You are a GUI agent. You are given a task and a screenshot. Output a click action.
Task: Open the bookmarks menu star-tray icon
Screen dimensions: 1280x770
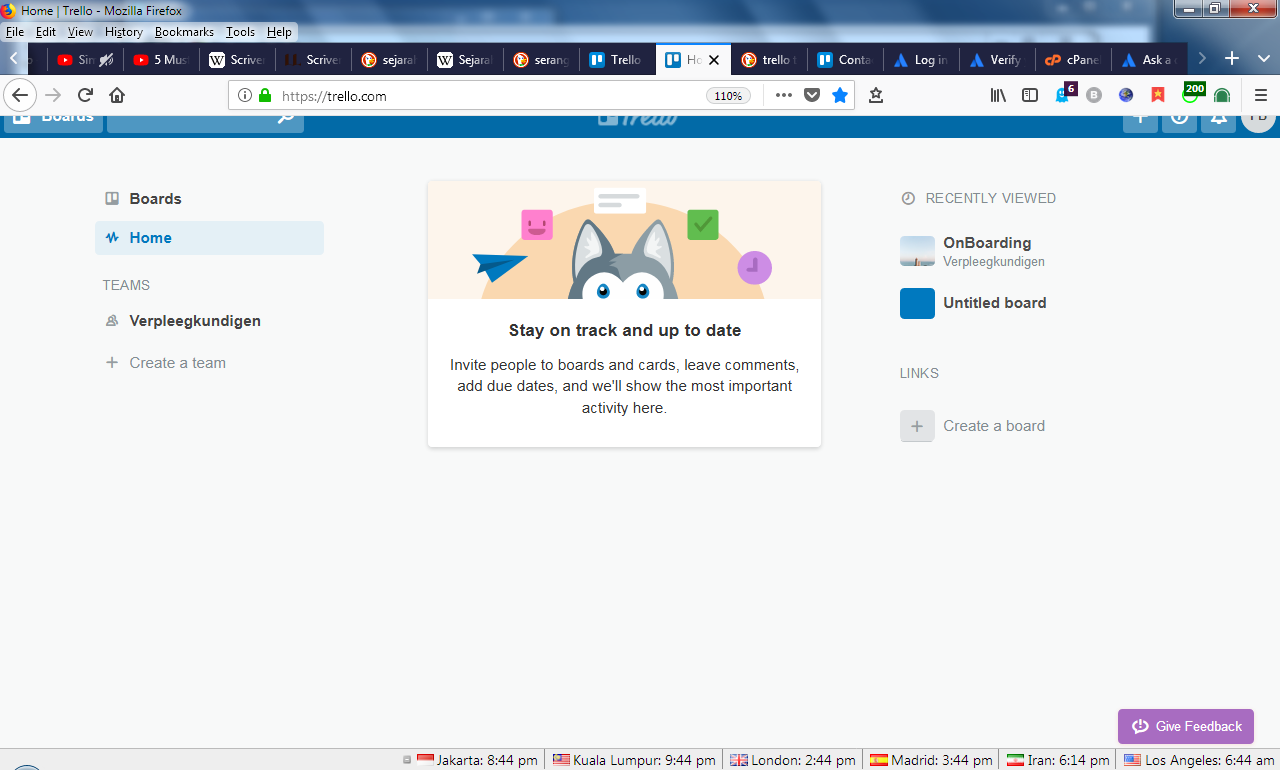click(x=876, y=95)
